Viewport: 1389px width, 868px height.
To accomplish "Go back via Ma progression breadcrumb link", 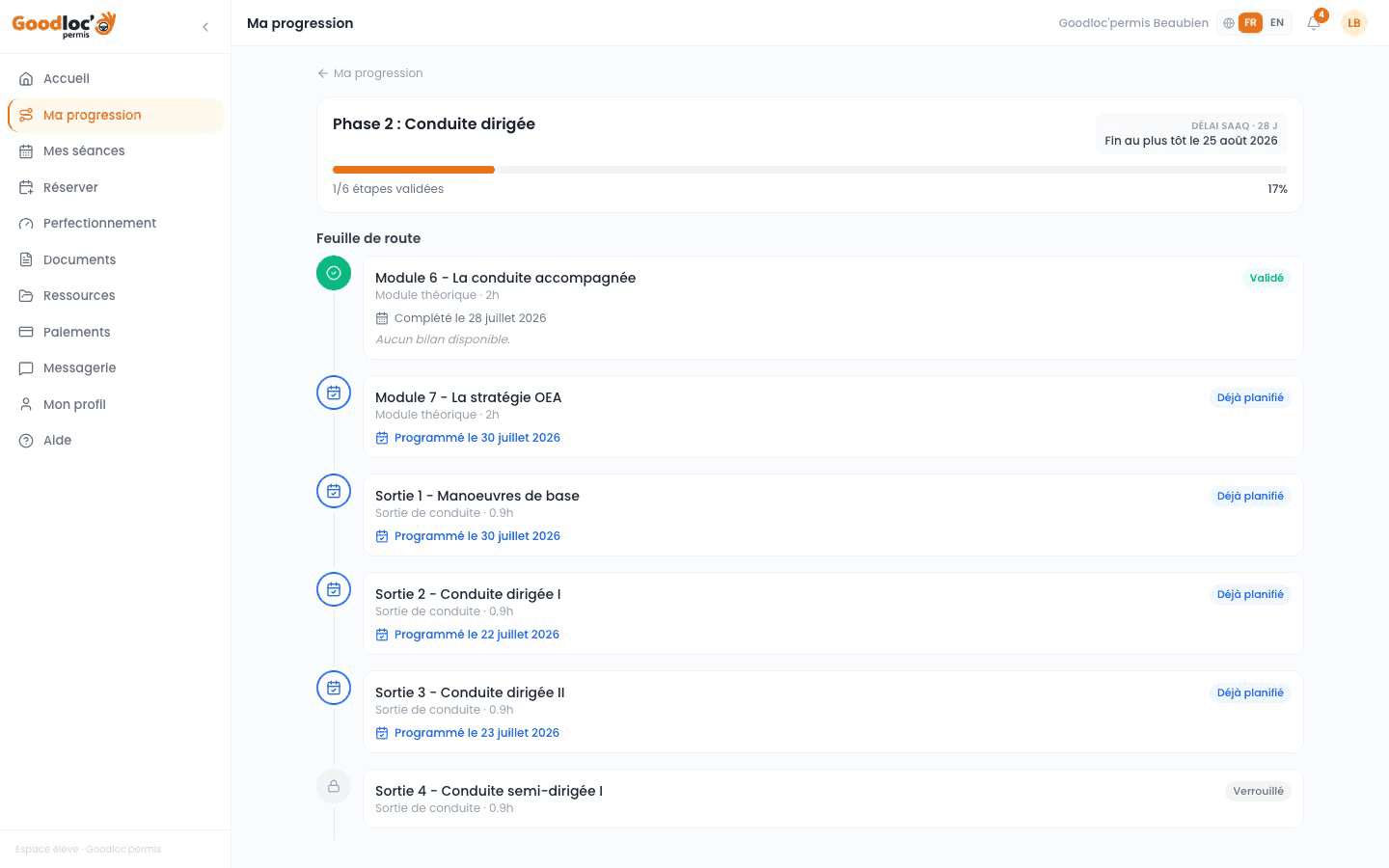I will point(370,73).
